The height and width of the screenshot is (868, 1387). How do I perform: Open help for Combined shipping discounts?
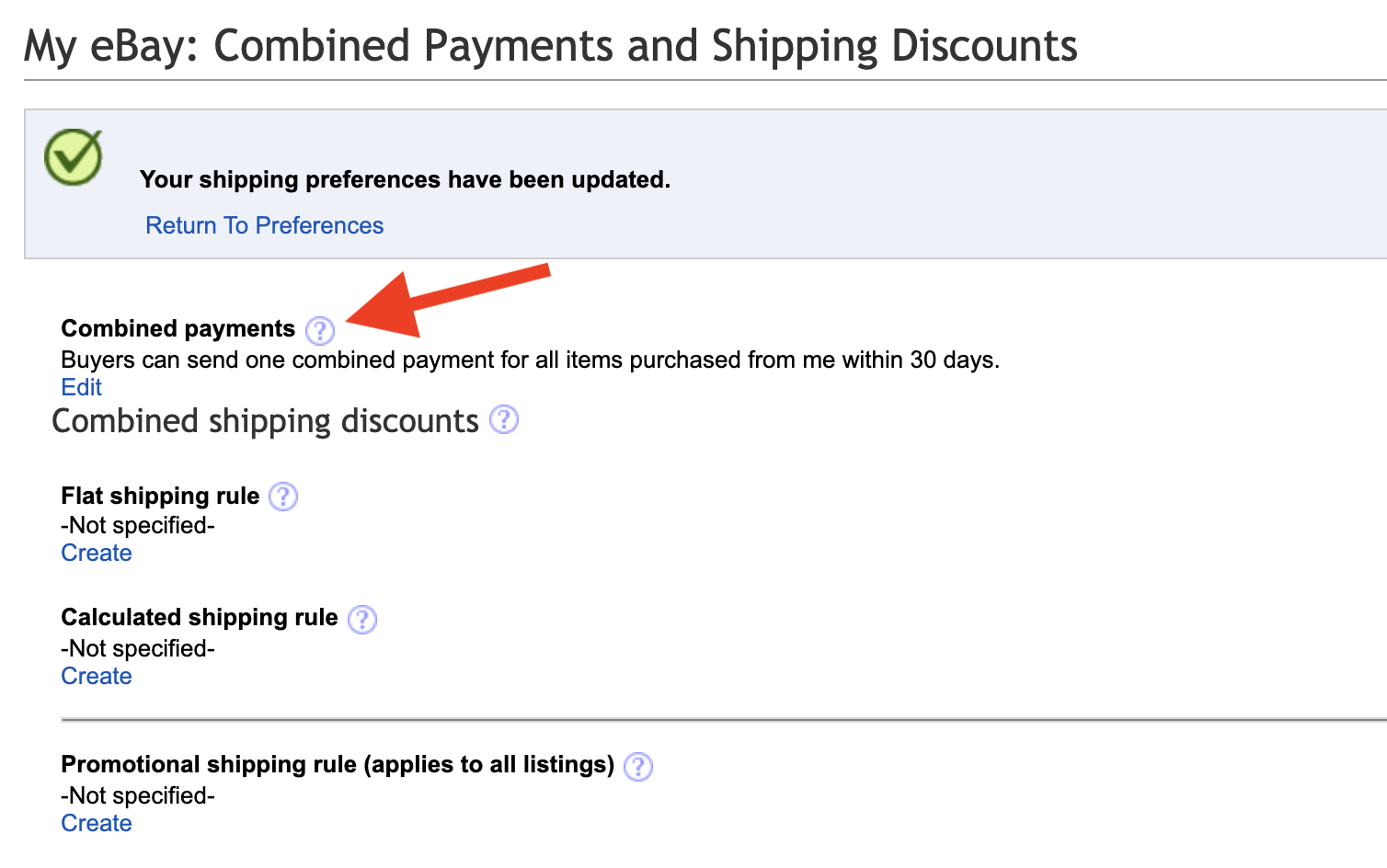point(503,420)
